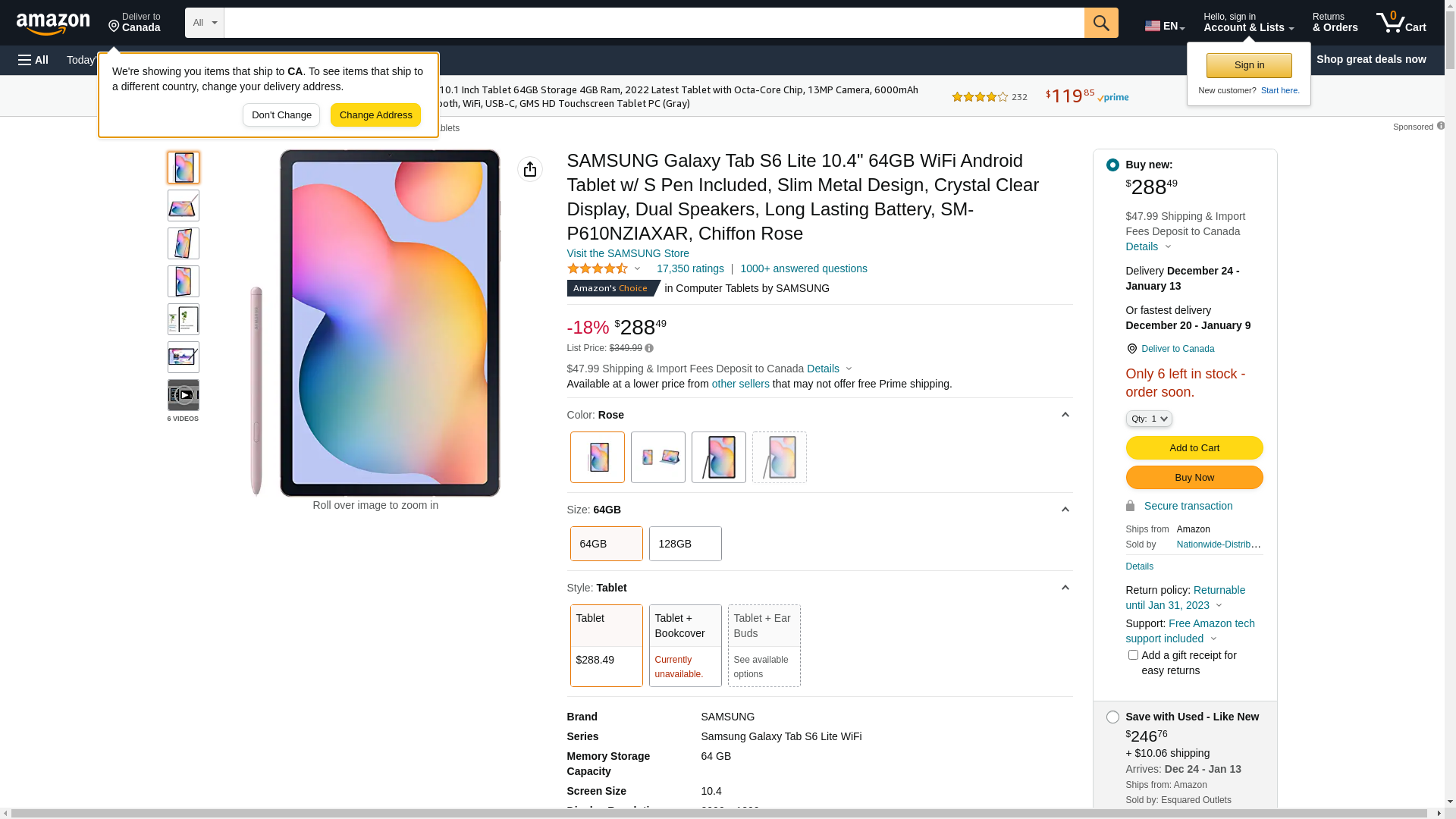Open the shopping cart icon
Viewport: 1456px width, 819px height.
click(1401, 23)
